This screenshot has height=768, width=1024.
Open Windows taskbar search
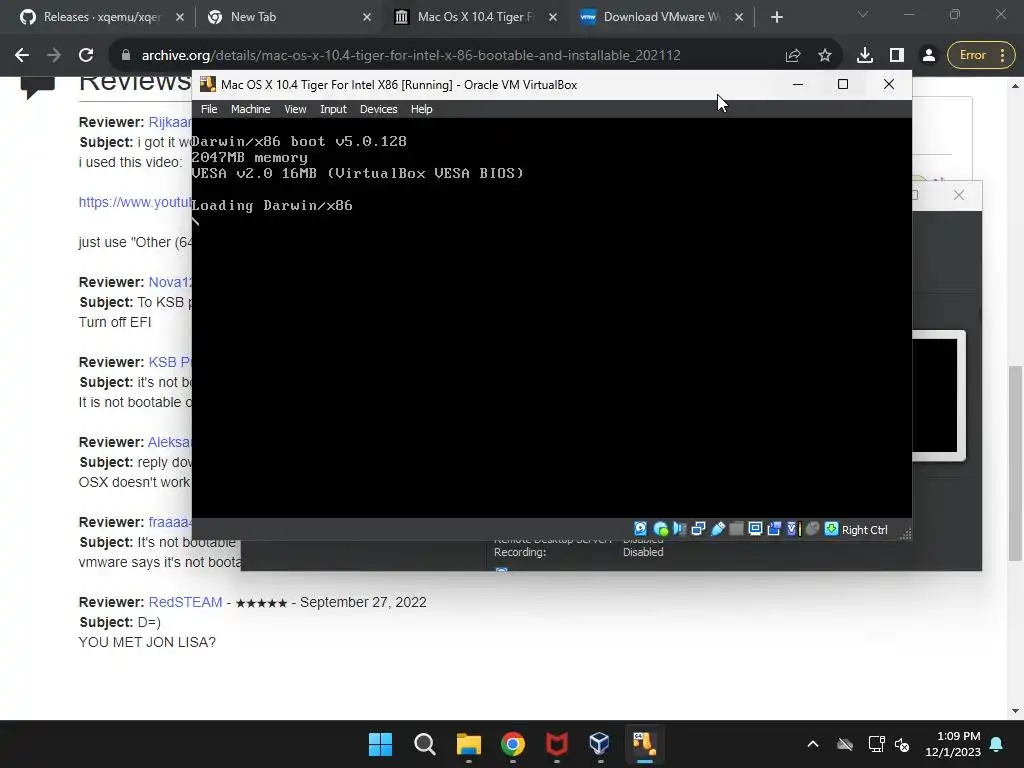click(424, 744)
